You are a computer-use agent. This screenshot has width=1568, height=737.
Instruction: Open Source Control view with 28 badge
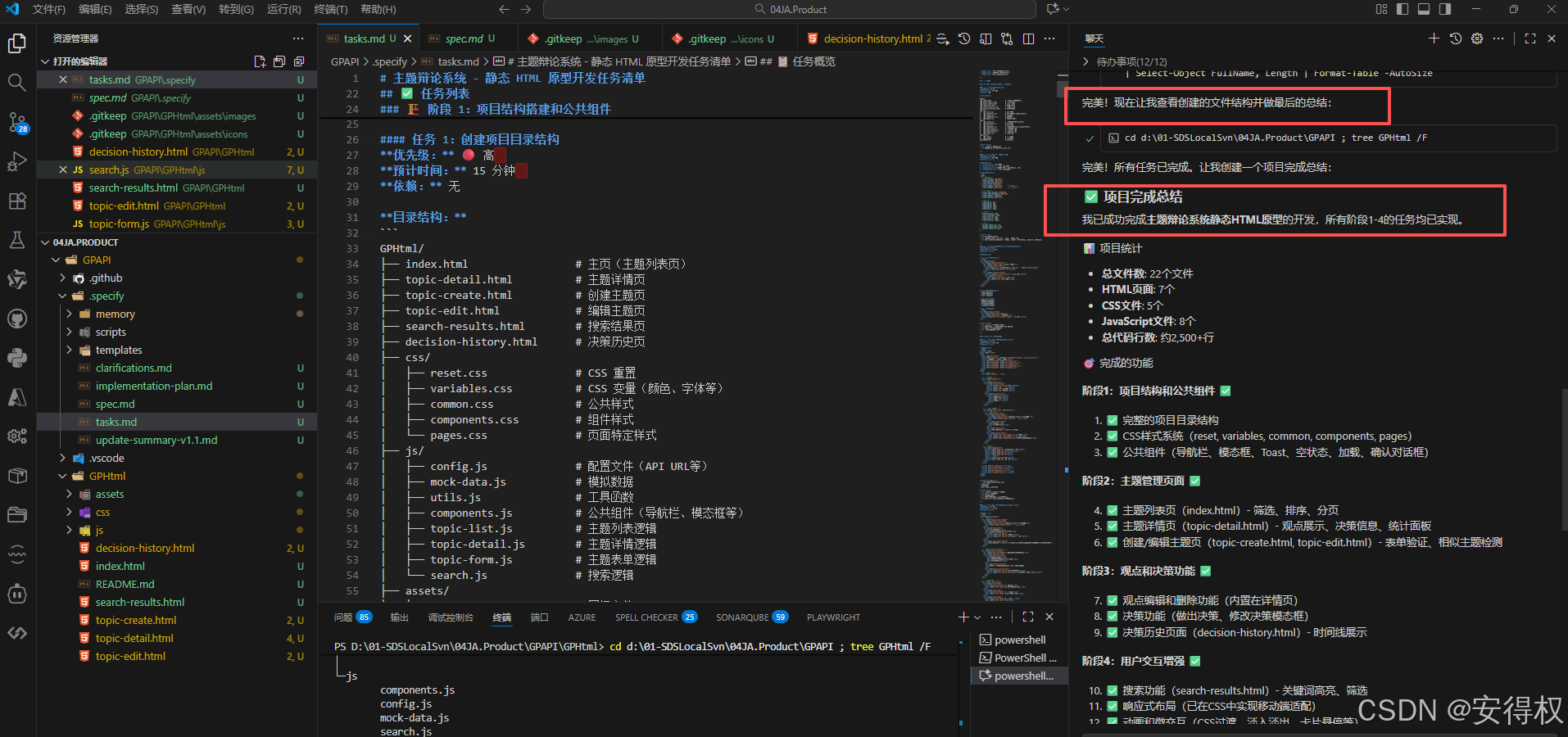point(17,122)
